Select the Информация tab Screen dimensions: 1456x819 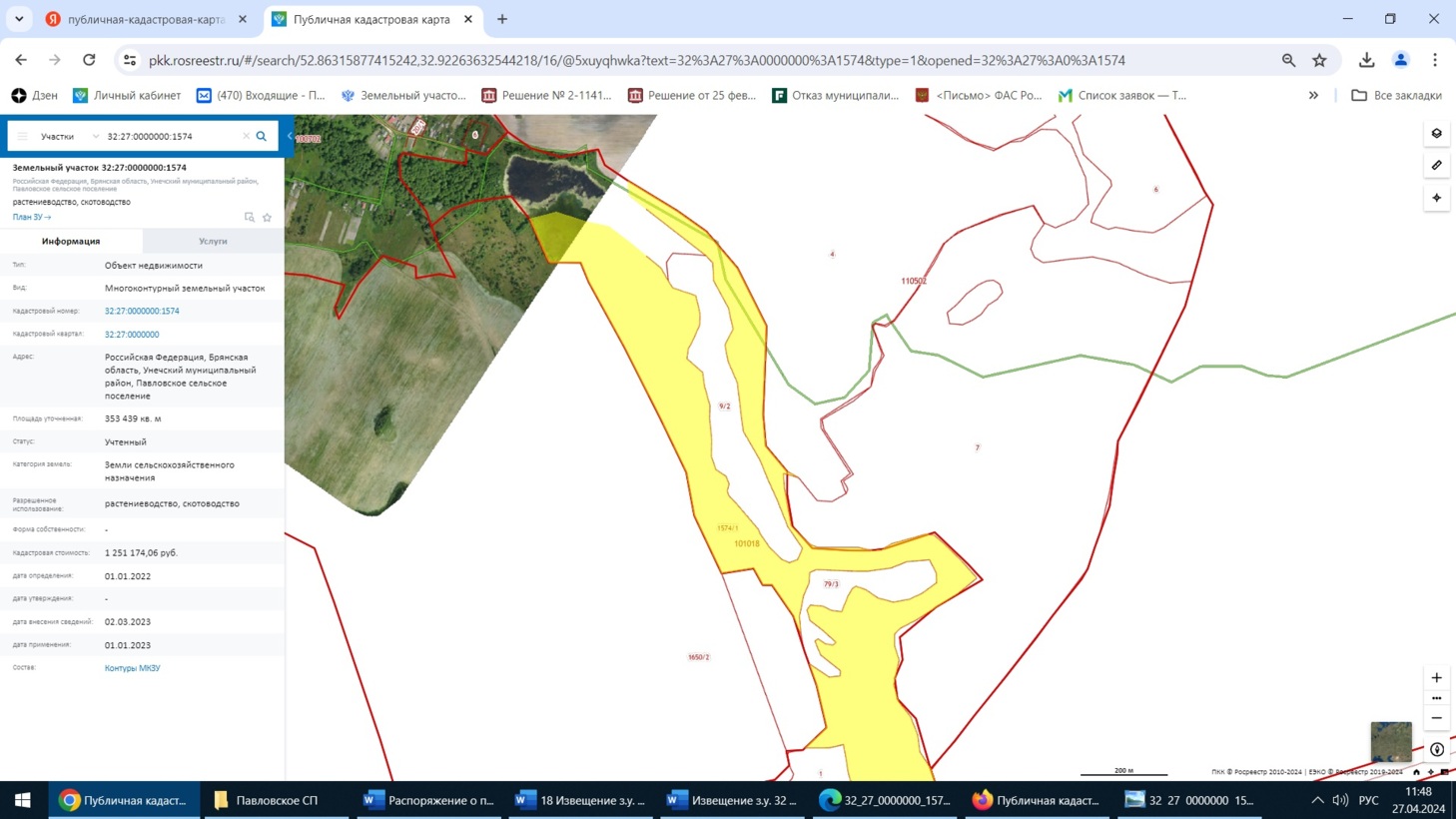pos(71,241)
